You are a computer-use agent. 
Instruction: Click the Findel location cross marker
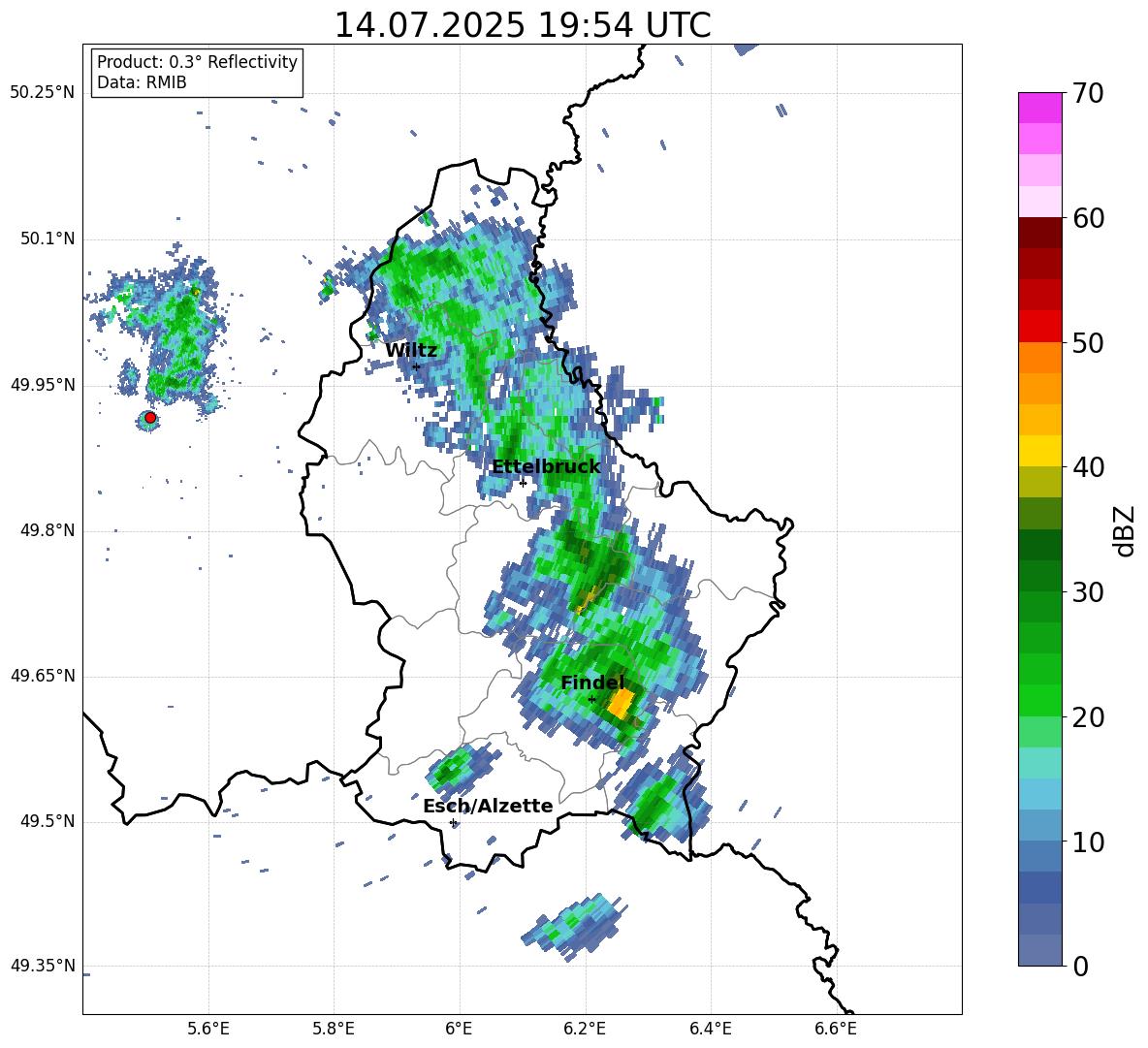[591, 700]
